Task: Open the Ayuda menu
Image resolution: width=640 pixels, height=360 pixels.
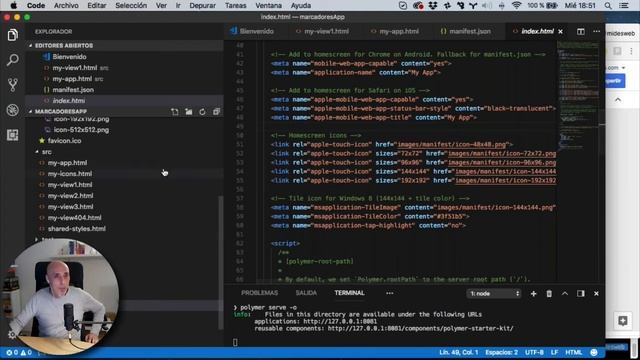Action: pyautogui.click(x=301, y=6)
